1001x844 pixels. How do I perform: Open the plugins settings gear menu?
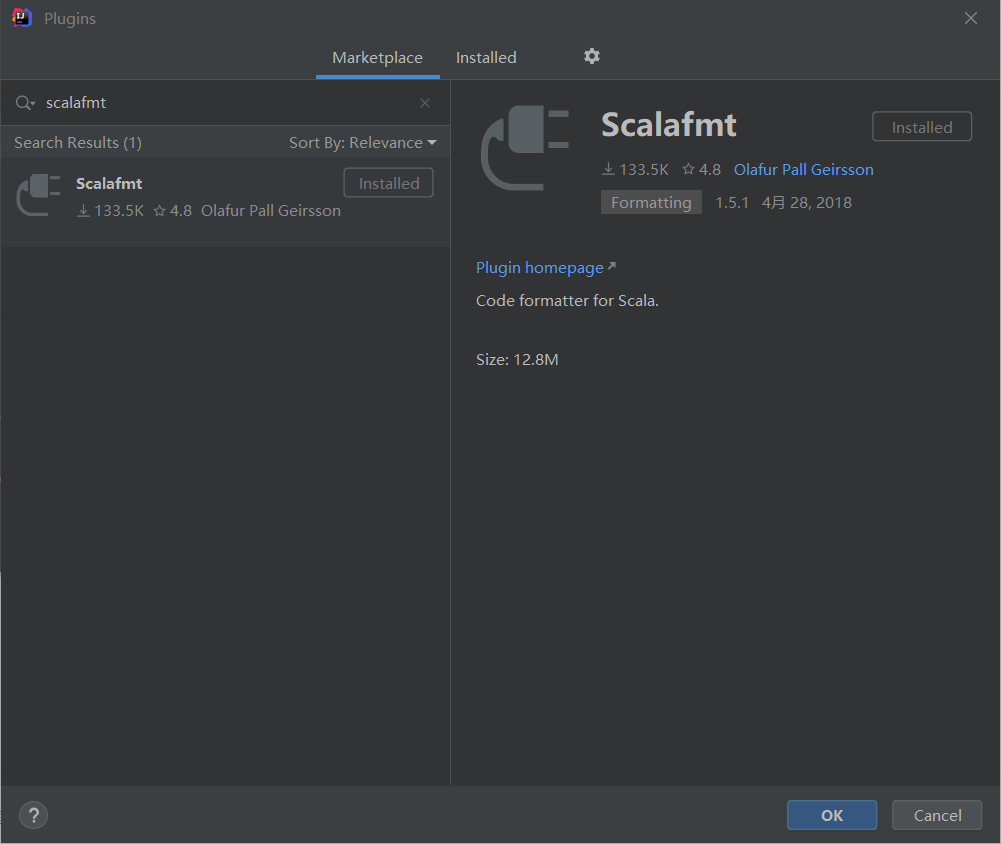click(x=592, y=56)
